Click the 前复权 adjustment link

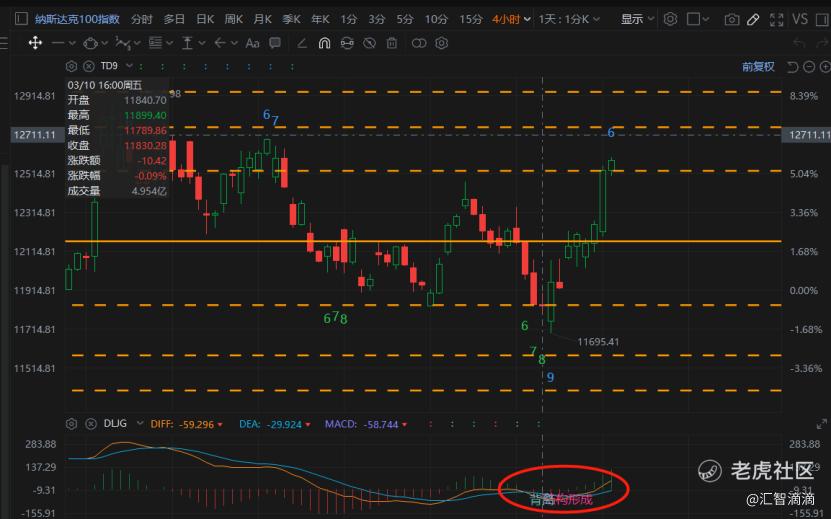[x=758, y=67]
